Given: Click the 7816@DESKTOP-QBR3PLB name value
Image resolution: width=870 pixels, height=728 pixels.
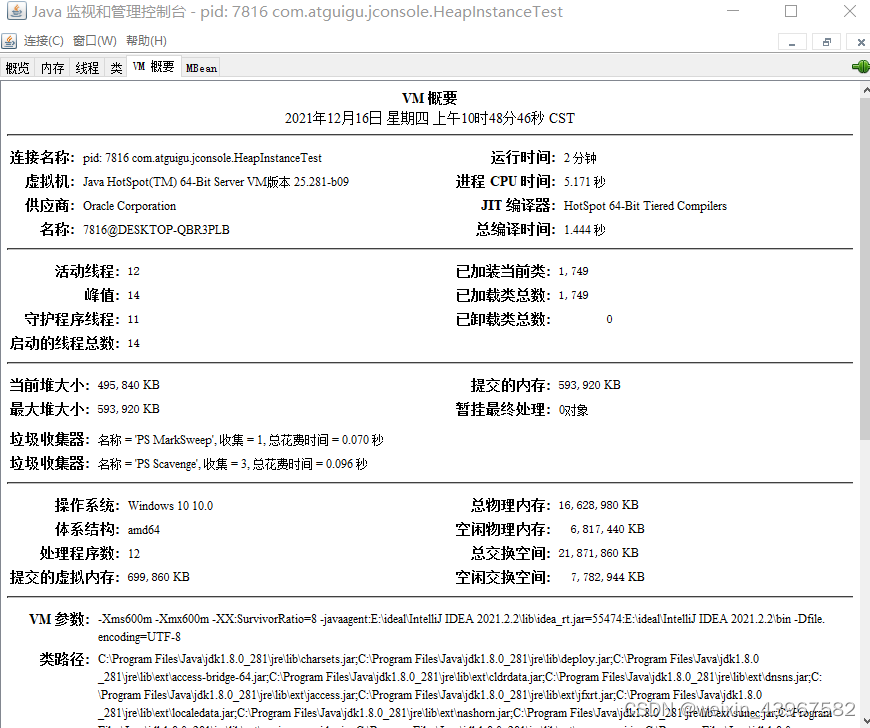Looking at the screenshot, I should point(156,230).
